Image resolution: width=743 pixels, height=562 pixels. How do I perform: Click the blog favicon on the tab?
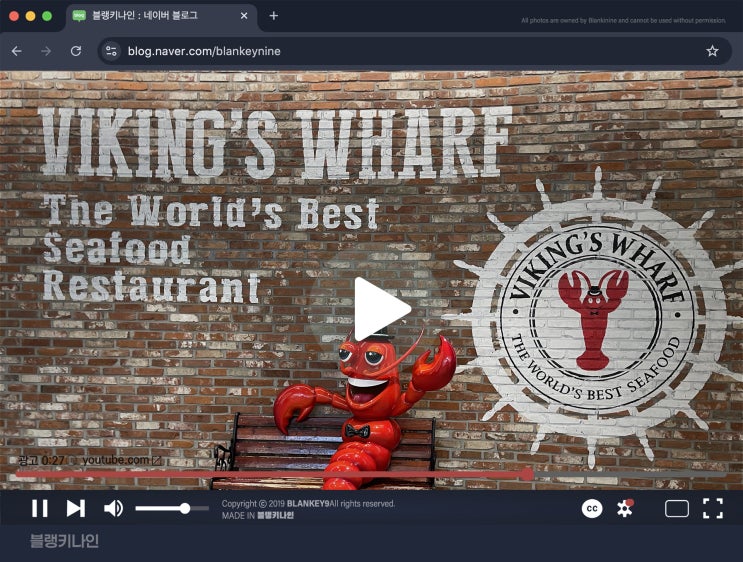79,16
